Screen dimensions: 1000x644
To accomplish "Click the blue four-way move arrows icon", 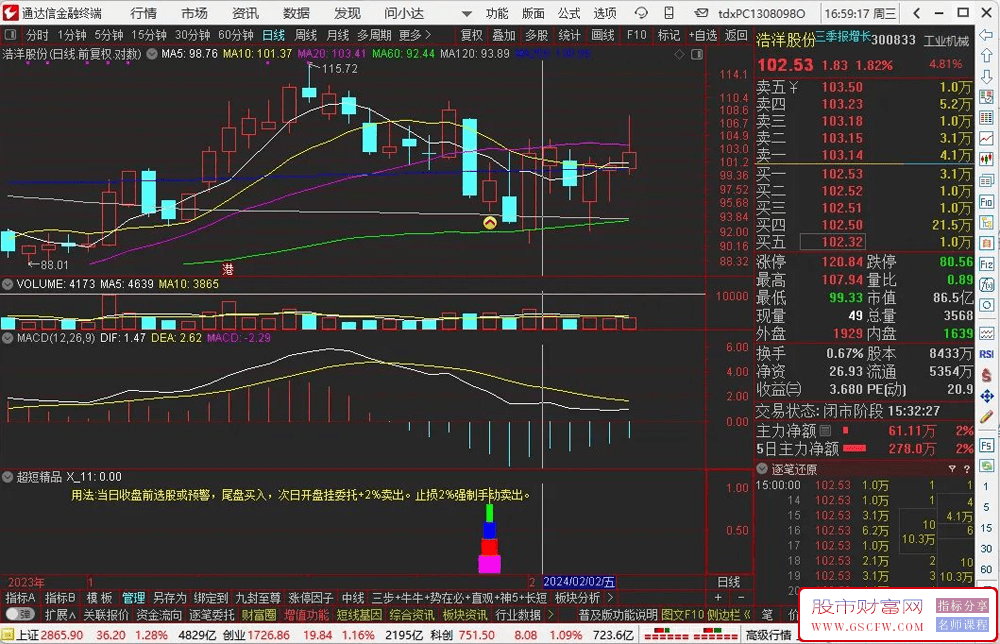I will click(x=987, y=397).
